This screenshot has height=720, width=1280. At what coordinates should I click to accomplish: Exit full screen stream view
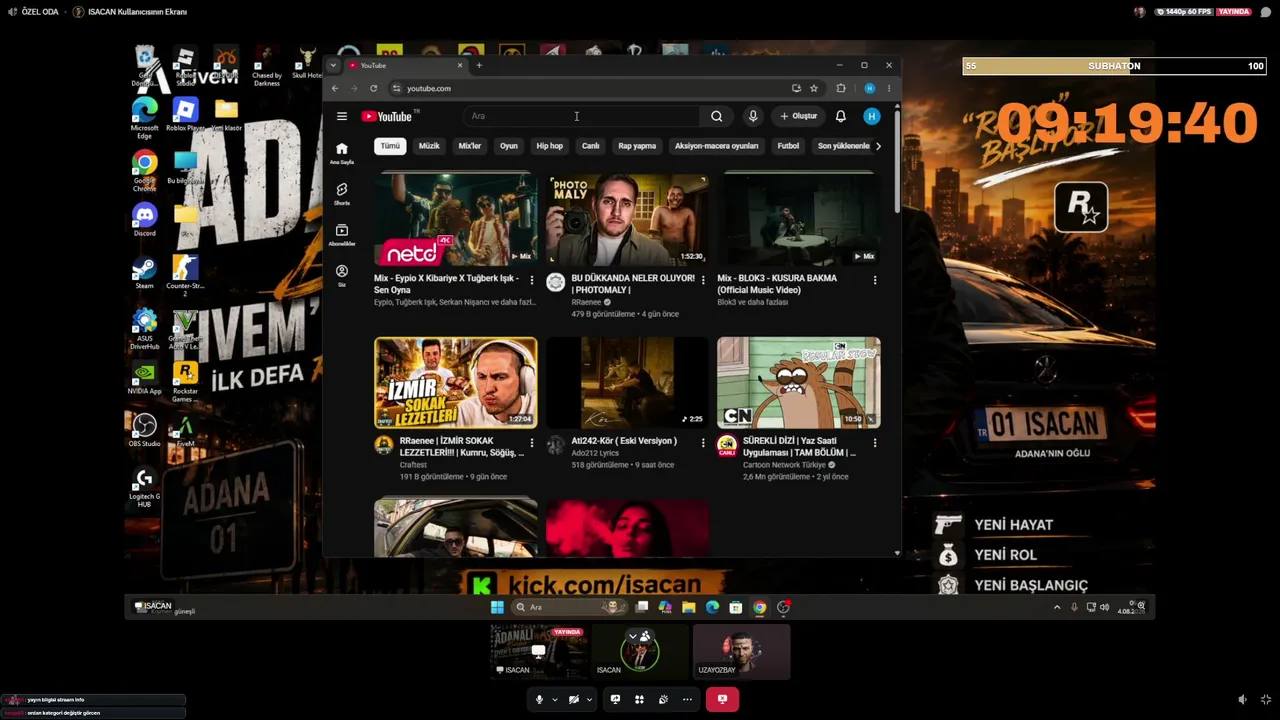point(1266,700)
